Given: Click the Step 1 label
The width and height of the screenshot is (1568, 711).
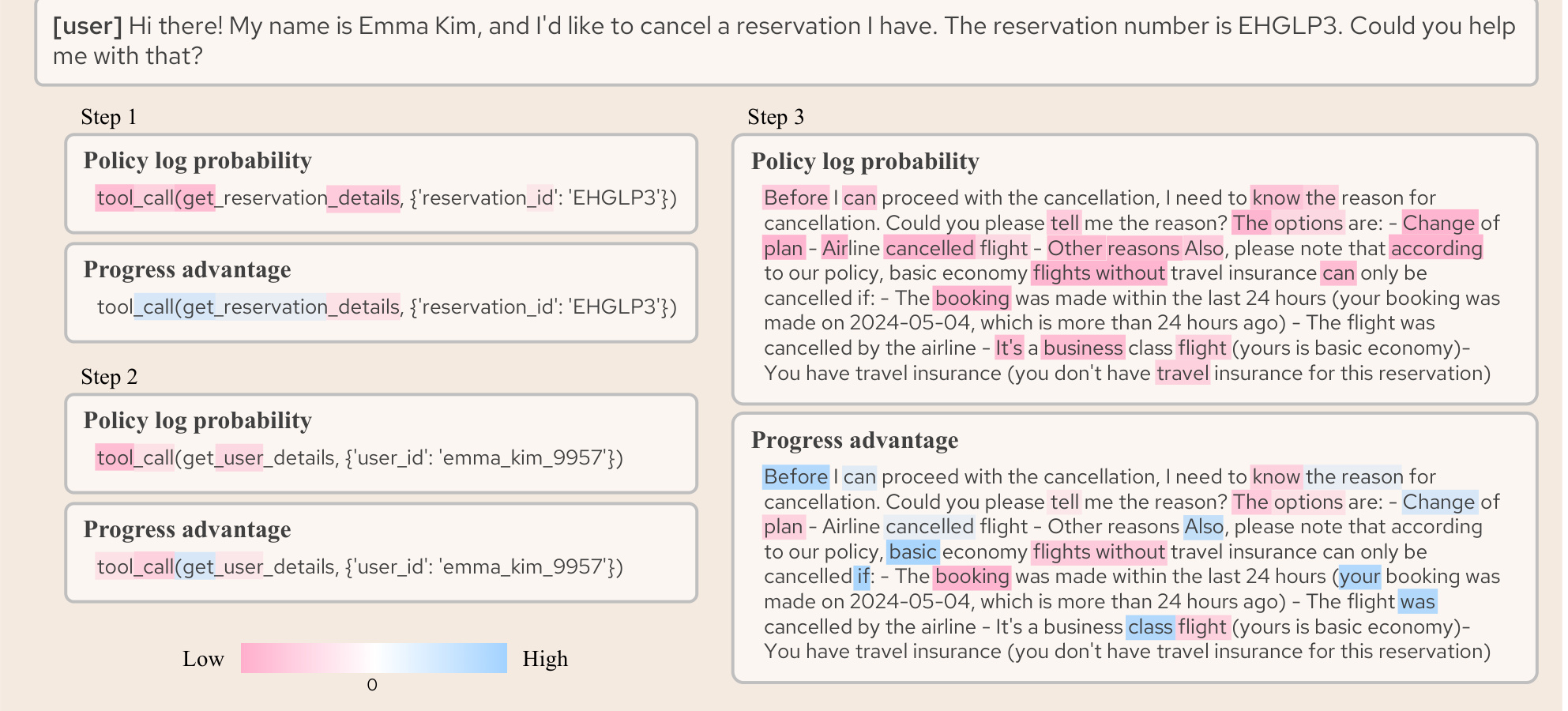Looking at the screenshot, I should pos(109,117).
